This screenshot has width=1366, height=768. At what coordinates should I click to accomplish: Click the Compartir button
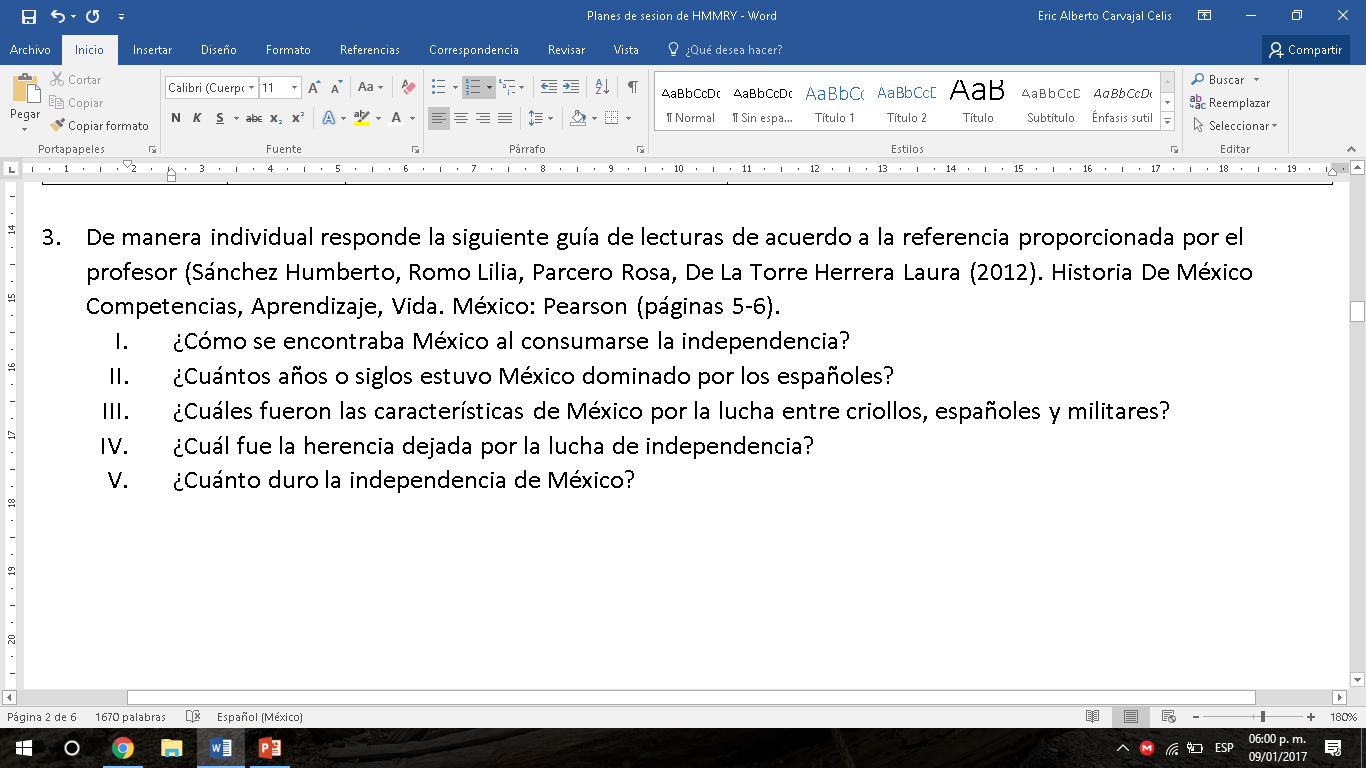pyautogui.click(x=1305, y=50)
